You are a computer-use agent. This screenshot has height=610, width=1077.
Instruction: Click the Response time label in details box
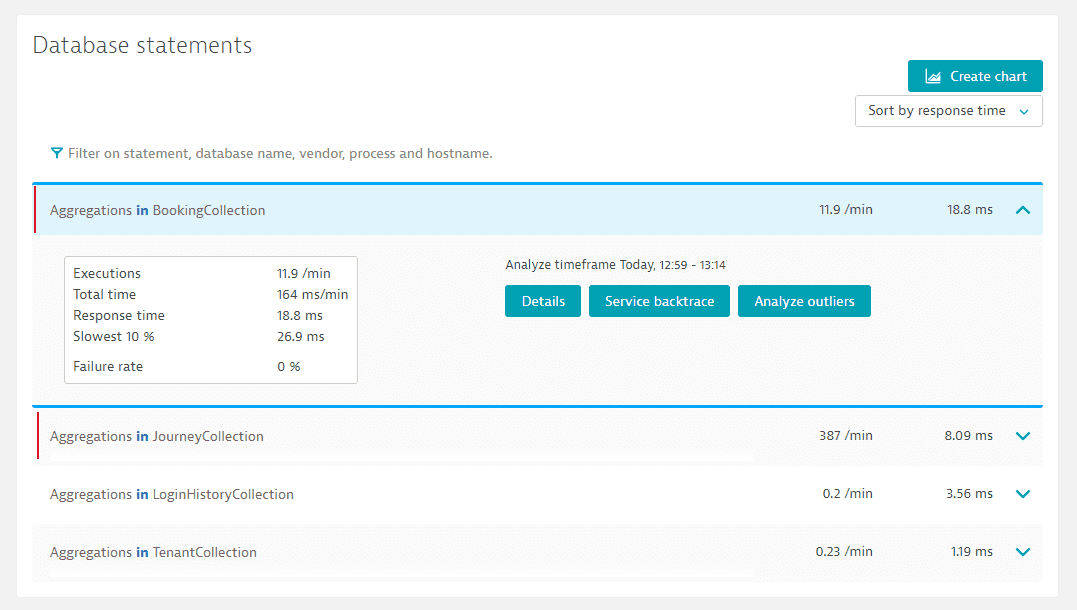point(119,315)
